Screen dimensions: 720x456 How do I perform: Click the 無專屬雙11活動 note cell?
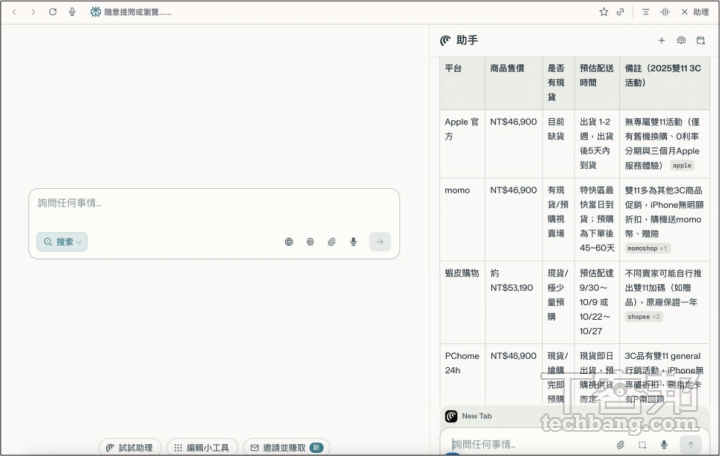(x=662, y=143)
